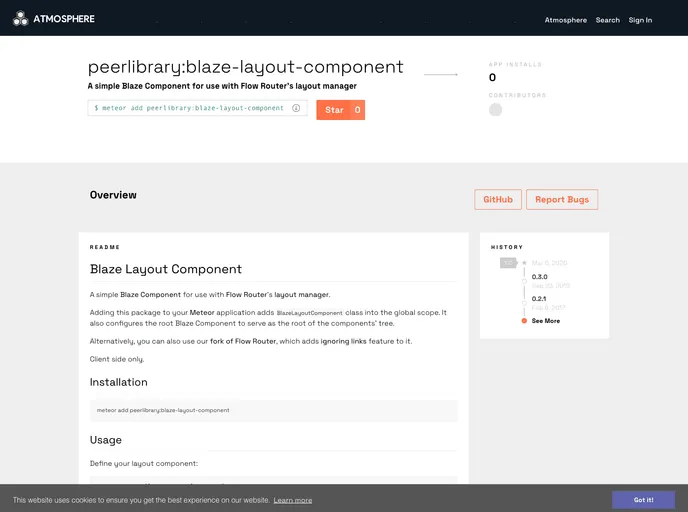Open the ignoring links link
The height and width of the screenshot is (512, 688).
(343, 341)
